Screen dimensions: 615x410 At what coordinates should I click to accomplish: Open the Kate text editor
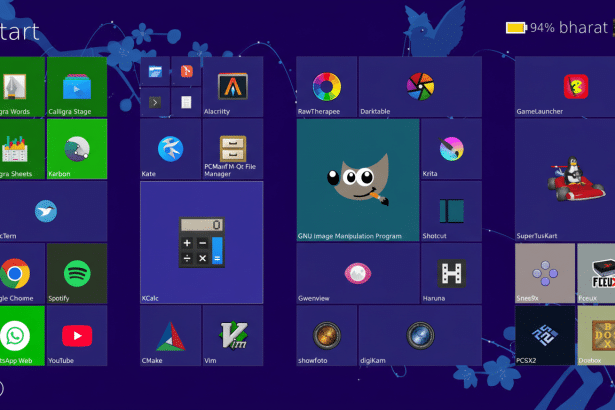(x=171, y=149)
